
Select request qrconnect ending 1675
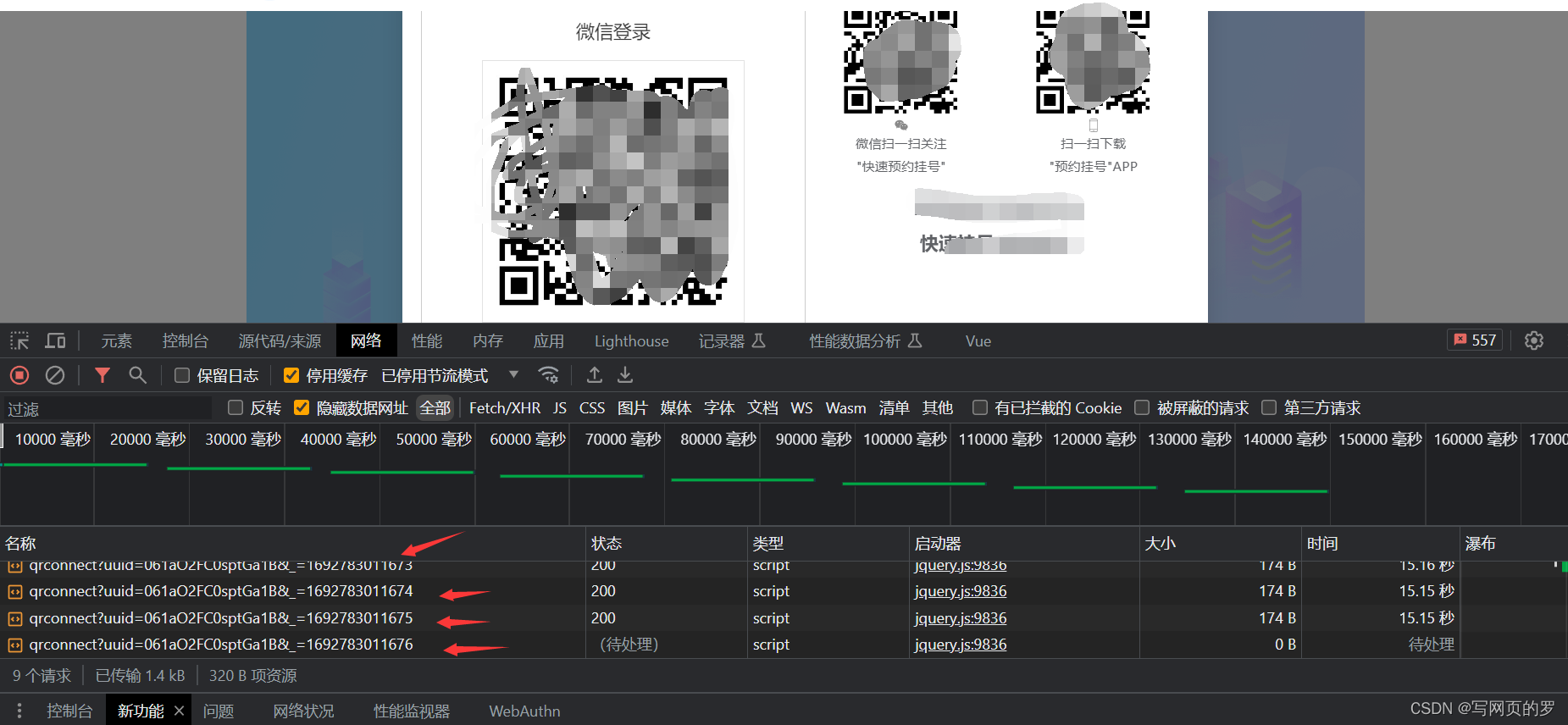pos(221,618)
